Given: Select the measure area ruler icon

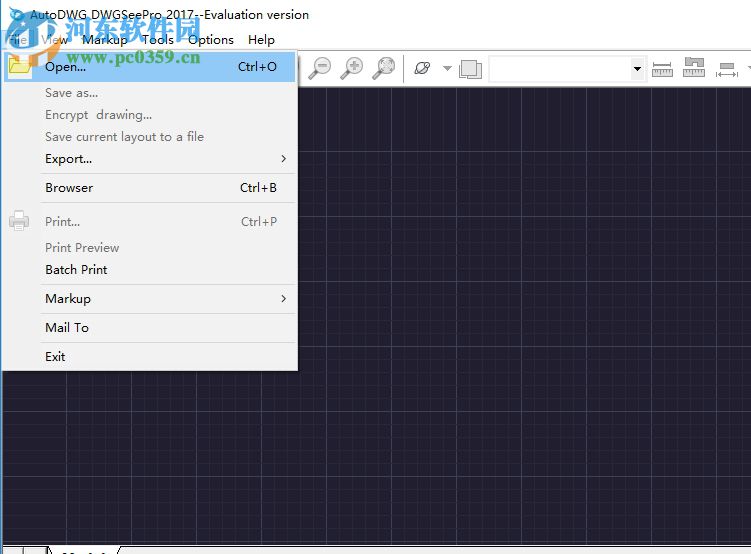Looking at the screenshot, I should click(694, 68).
